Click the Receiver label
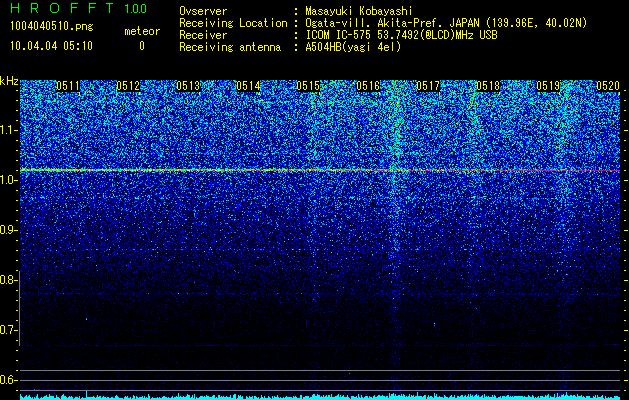 (203, 35)
